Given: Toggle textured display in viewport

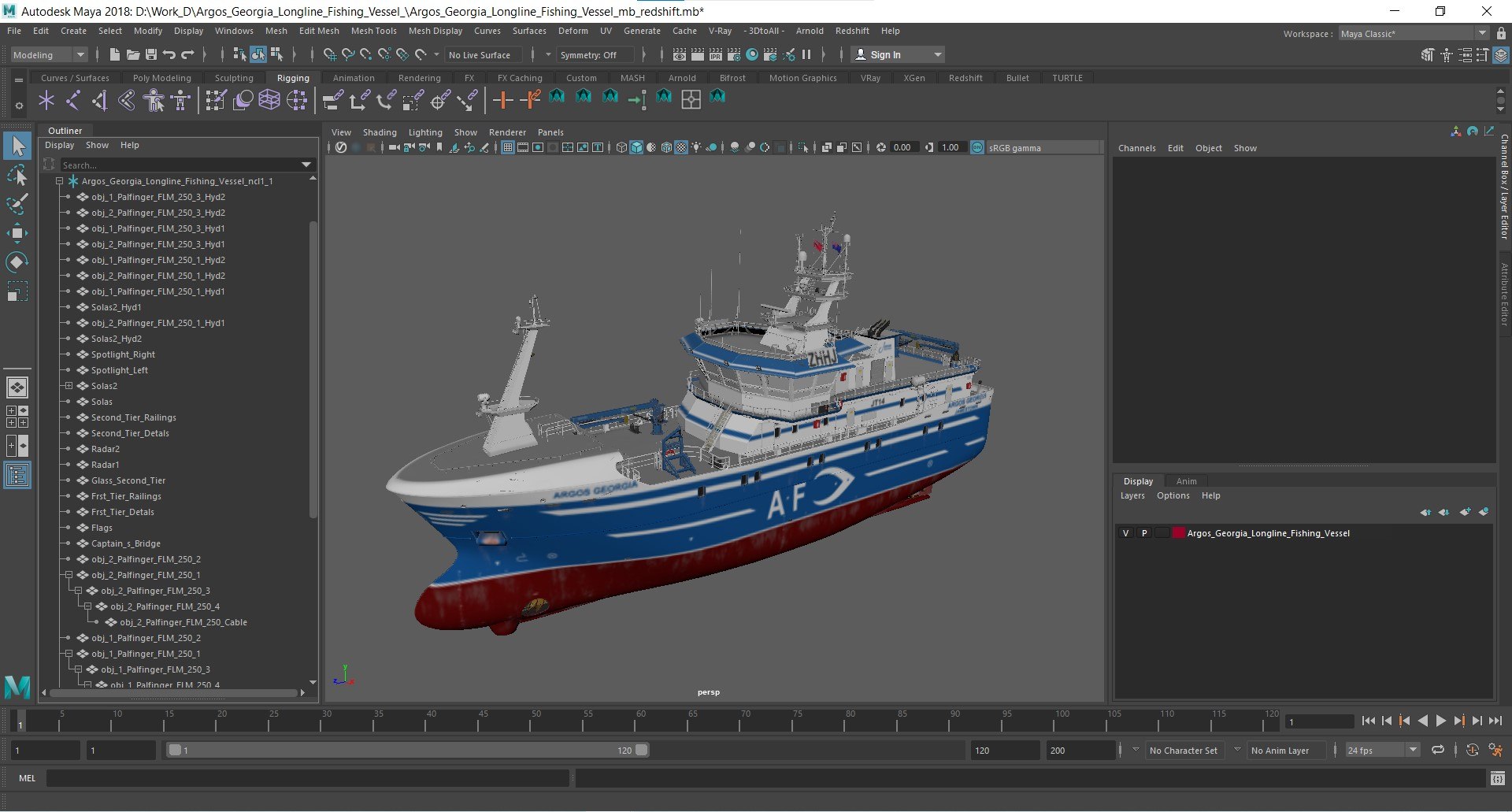Looking at the screenshot, I should coord(681,147).
